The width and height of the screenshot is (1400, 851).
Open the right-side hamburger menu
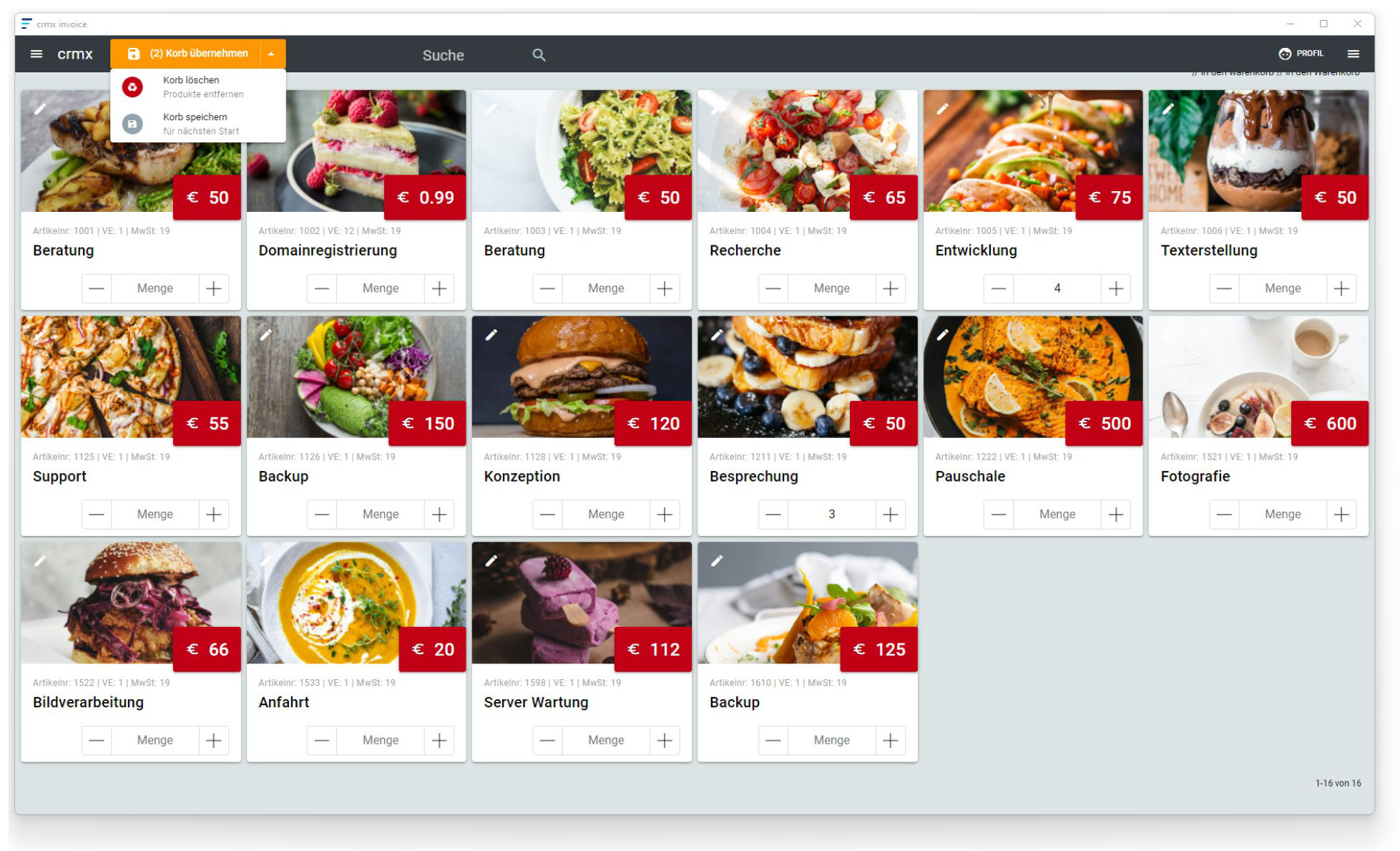coord(1354,54)
